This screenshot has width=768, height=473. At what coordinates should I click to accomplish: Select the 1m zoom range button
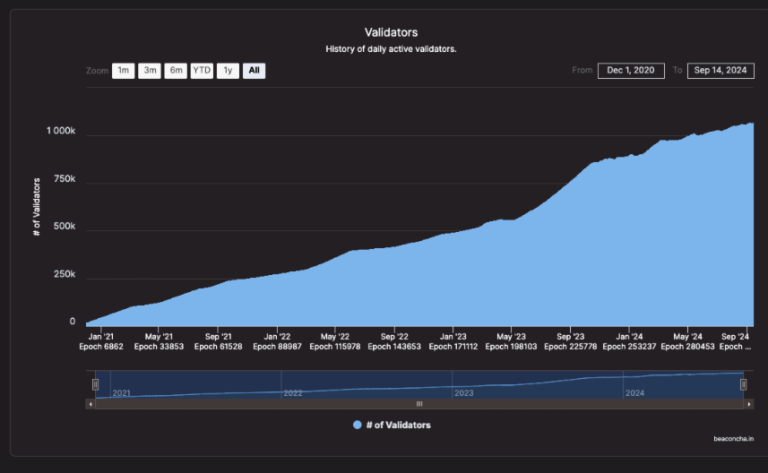click(x=123, y=71)
